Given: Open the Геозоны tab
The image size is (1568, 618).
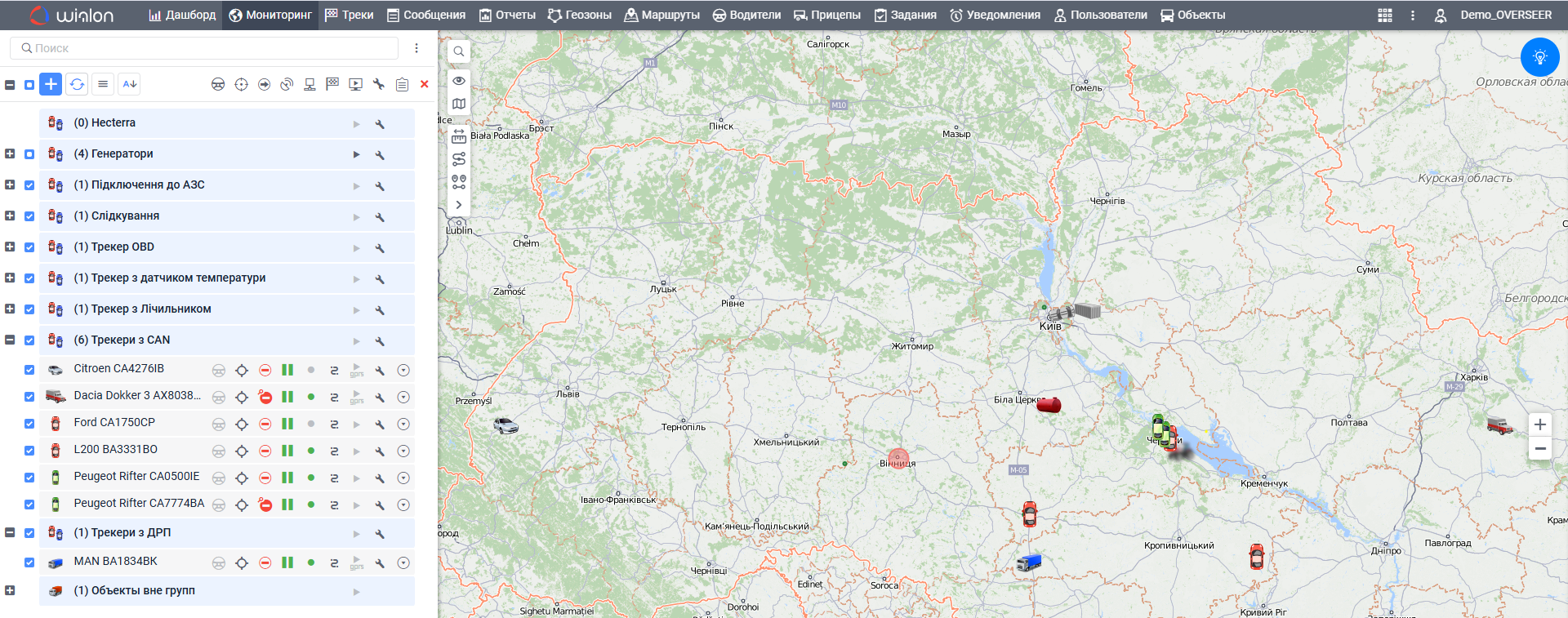Looking at the screenshot, I should (x=579, y=15).
